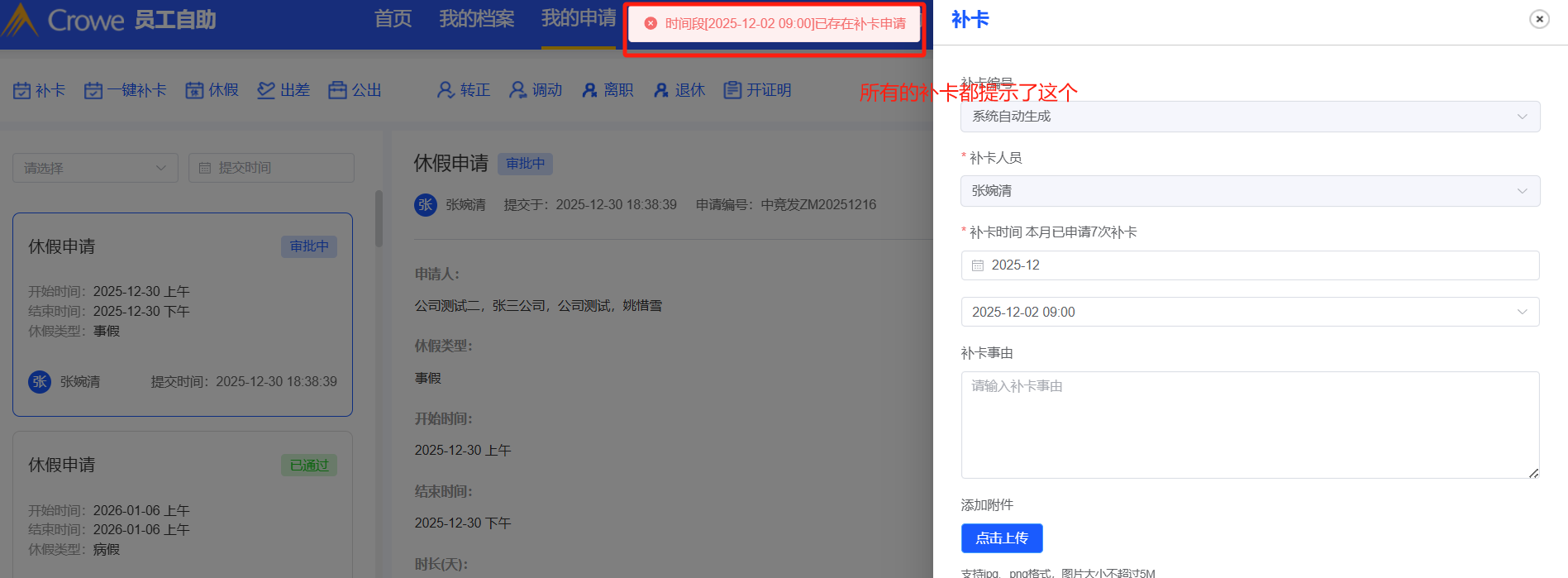Open the 退休 retirement tool

679,90
